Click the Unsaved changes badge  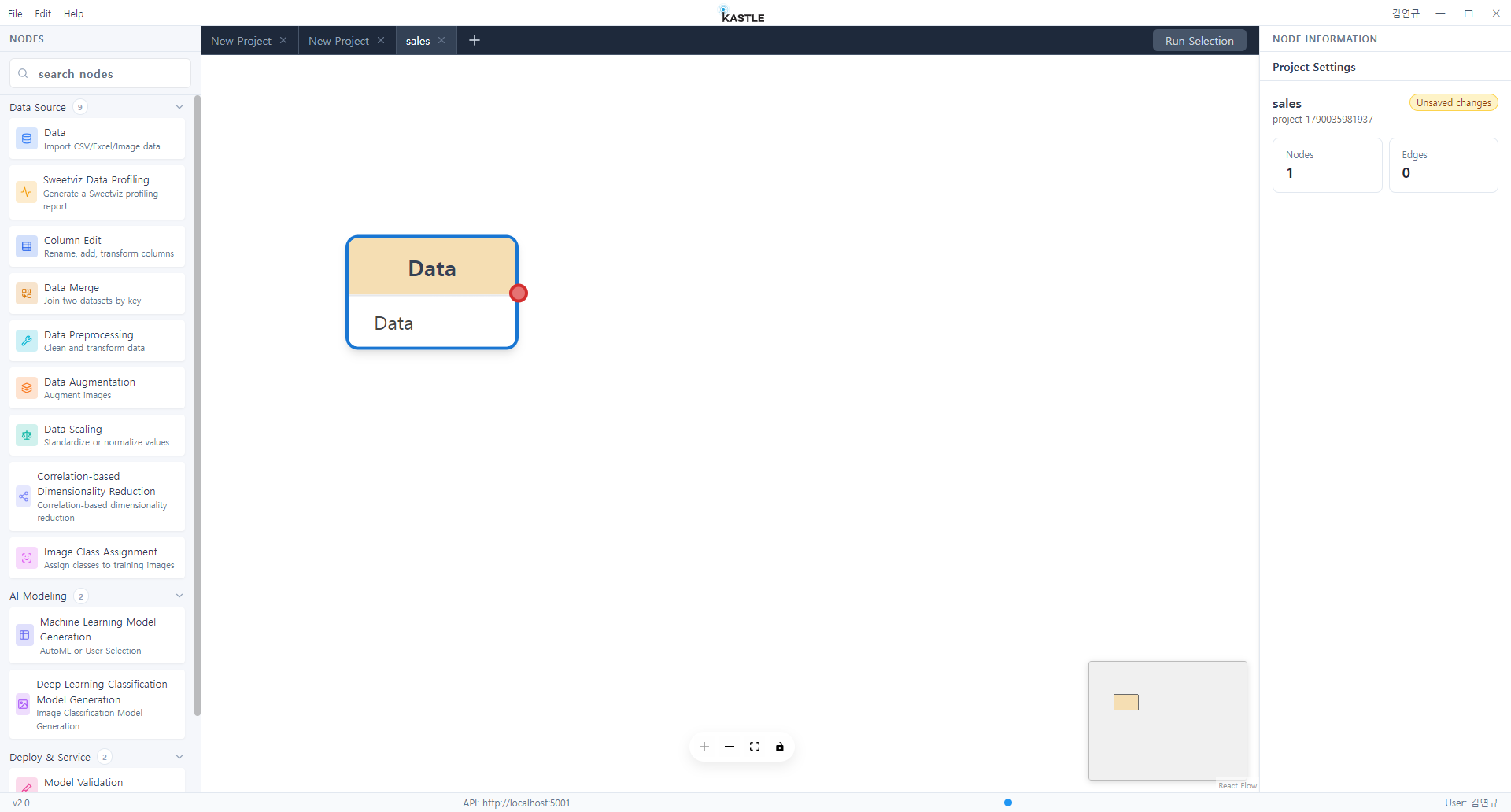pos(1454,103)
